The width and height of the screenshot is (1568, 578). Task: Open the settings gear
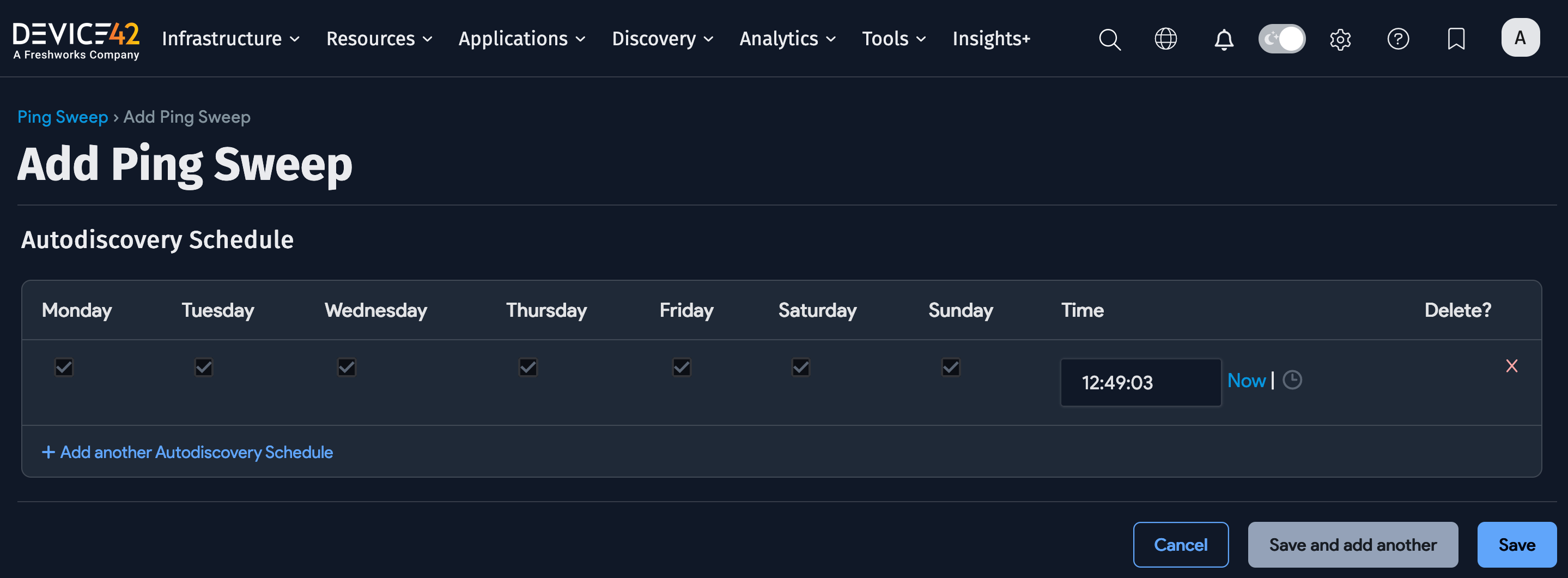(1340, 39)
